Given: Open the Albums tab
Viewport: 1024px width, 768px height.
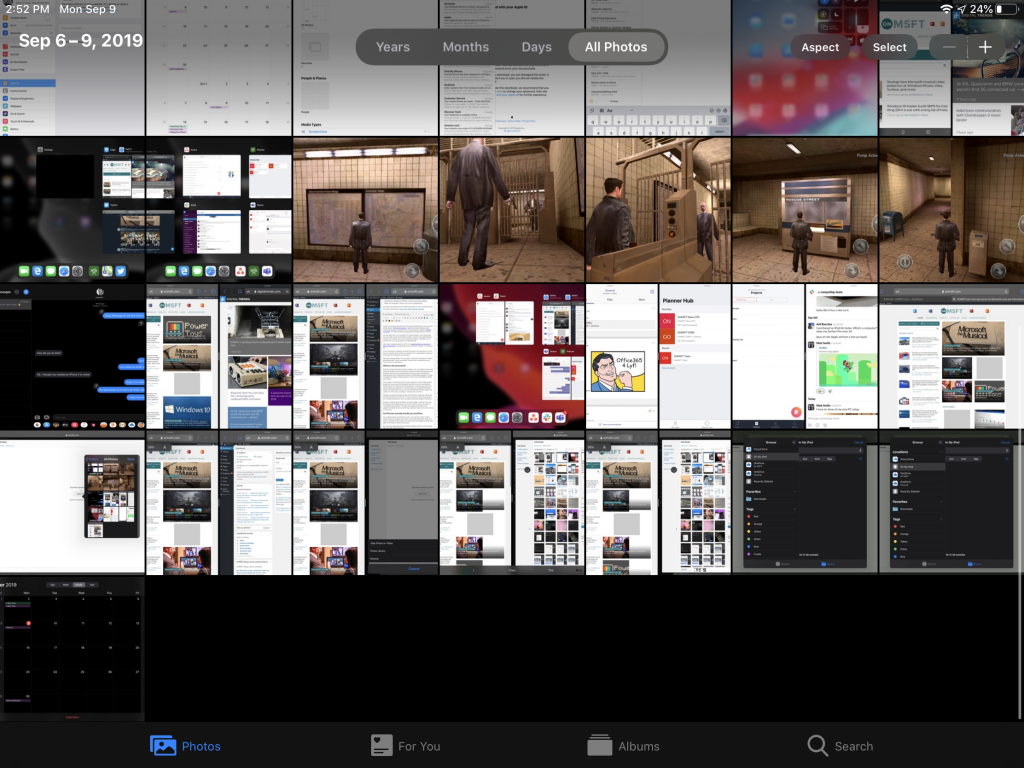Looking at the screenshot, I should (x=623, y=746).
